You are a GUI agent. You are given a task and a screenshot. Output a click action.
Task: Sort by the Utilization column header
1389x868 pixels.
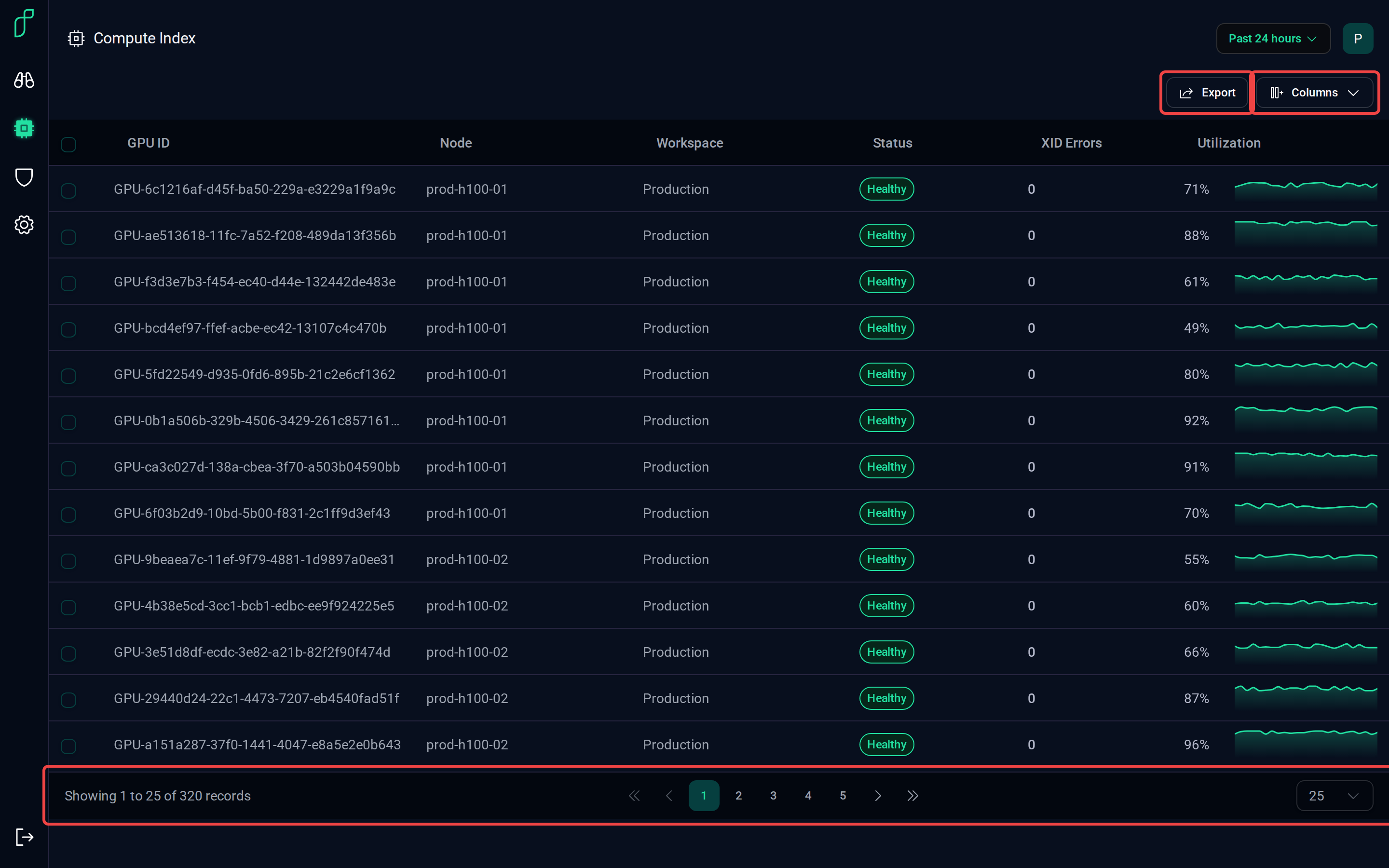(x=1229, y=143)
